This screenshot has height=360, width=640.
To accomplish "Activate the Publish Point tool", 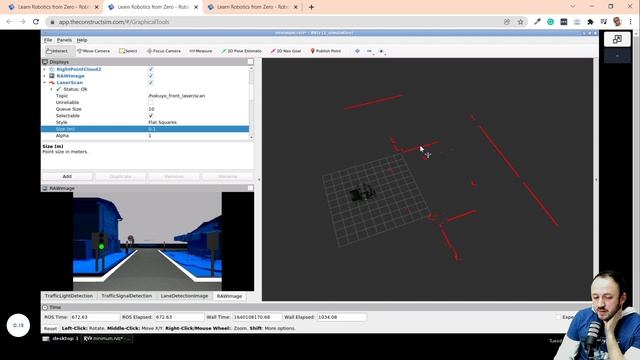I will click(326, 51).
